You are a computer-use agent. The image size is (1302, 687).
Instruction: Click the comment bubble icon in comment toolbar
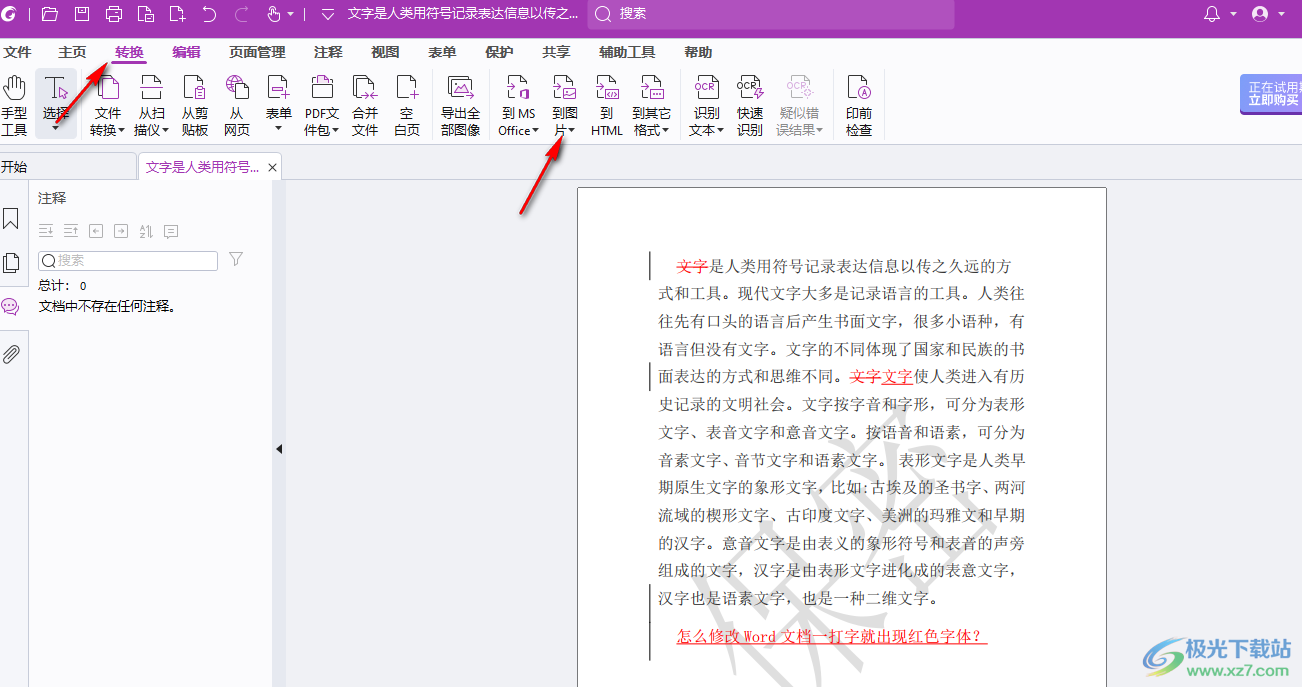(x=171, y=231)
